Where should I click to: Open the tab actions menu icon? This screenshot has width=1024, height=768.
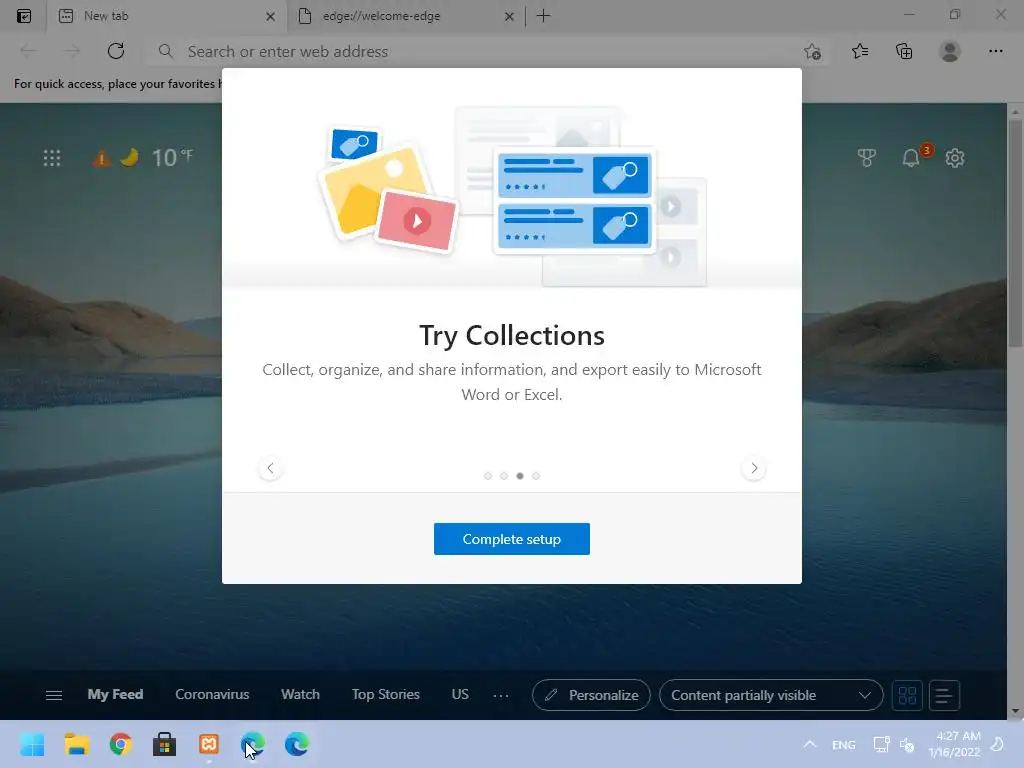coord(24,16)
